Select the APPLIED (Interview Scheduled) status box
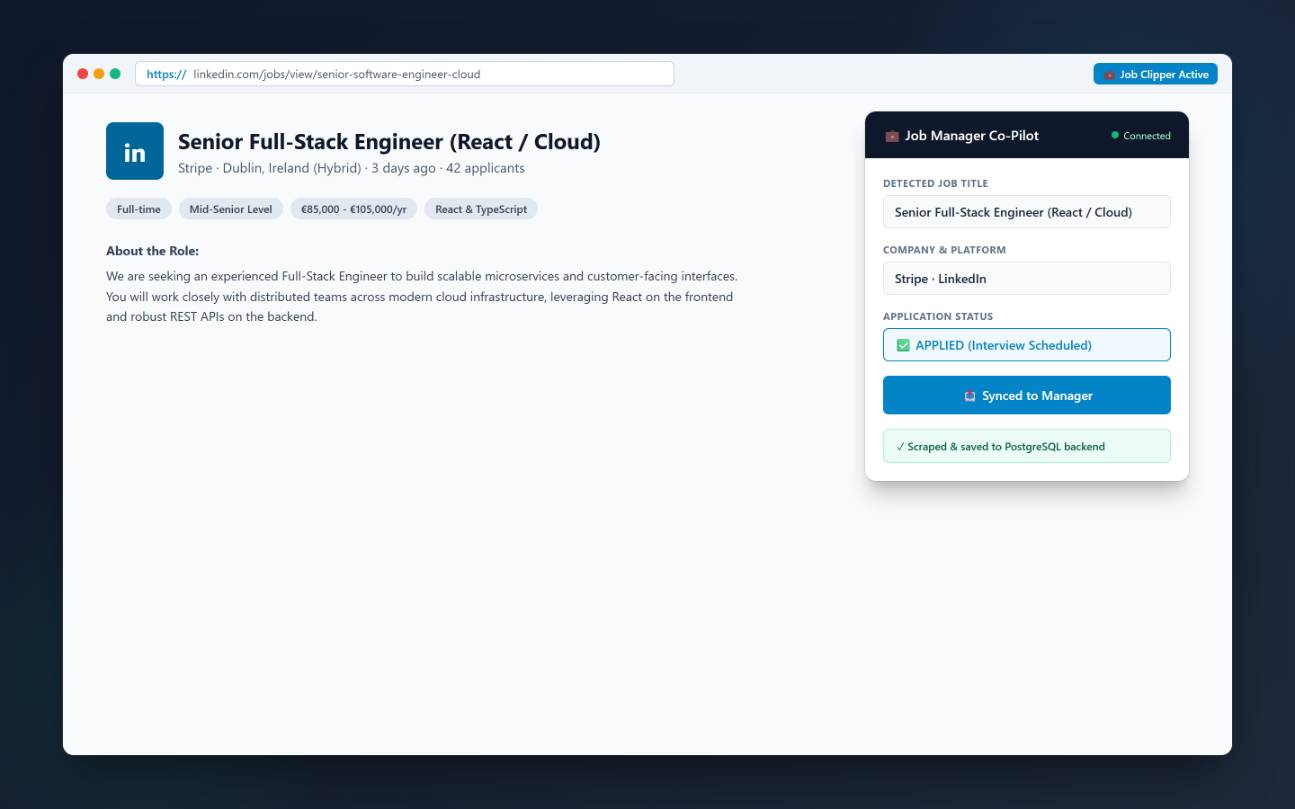This screenshot has height=809, width=1295. [x=1026, y=345]
